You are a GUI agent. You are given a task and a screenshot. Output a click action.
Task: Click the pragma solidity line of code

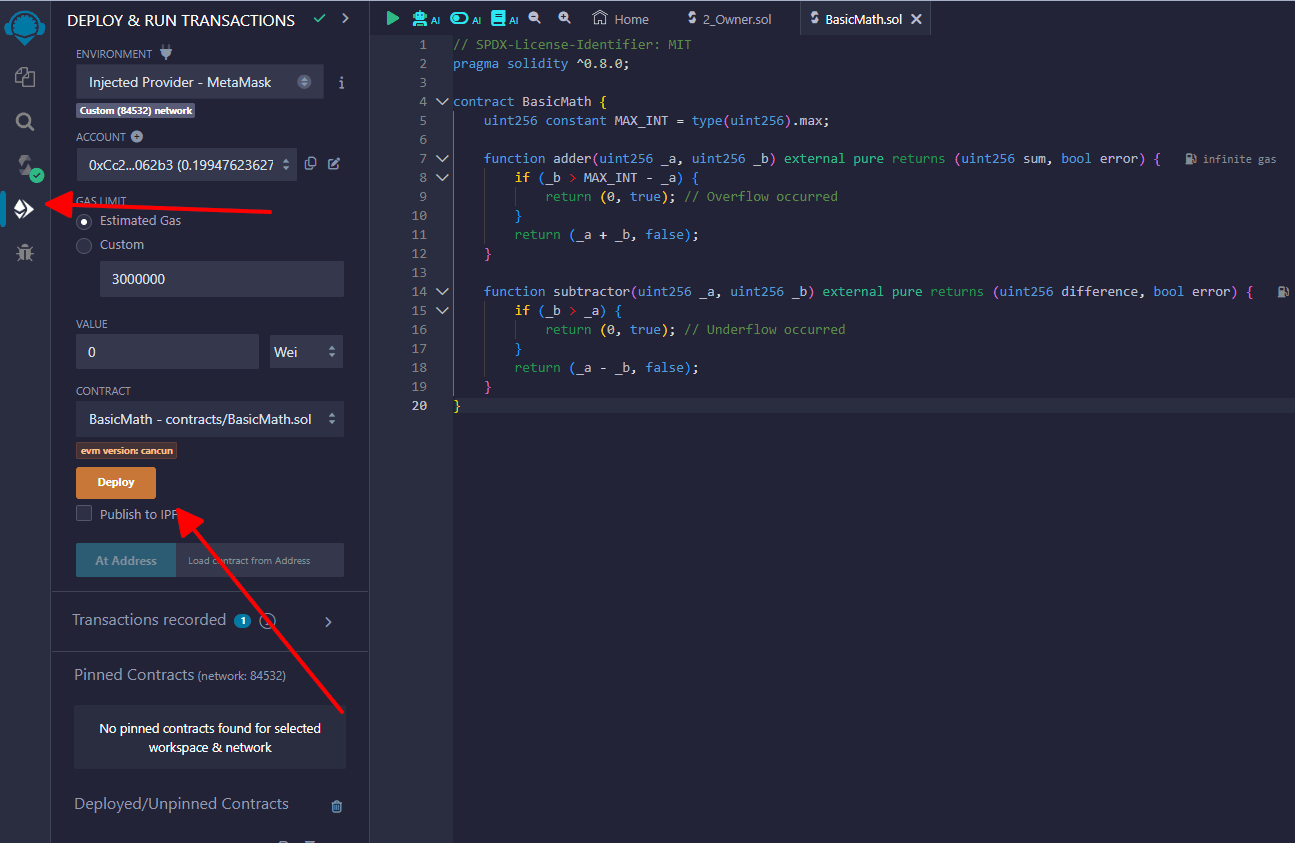click(x=541, y=63)
